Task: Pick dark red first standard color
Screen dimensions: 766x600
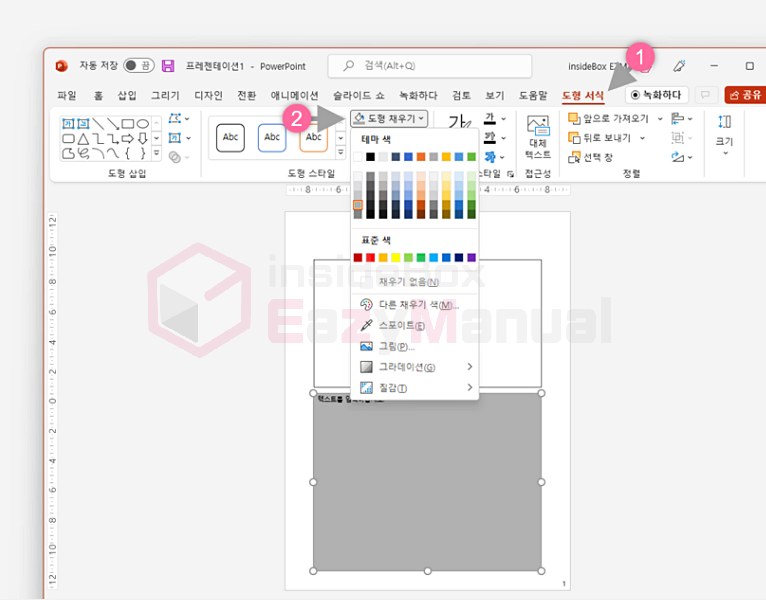Action: (x=358, y=257)
